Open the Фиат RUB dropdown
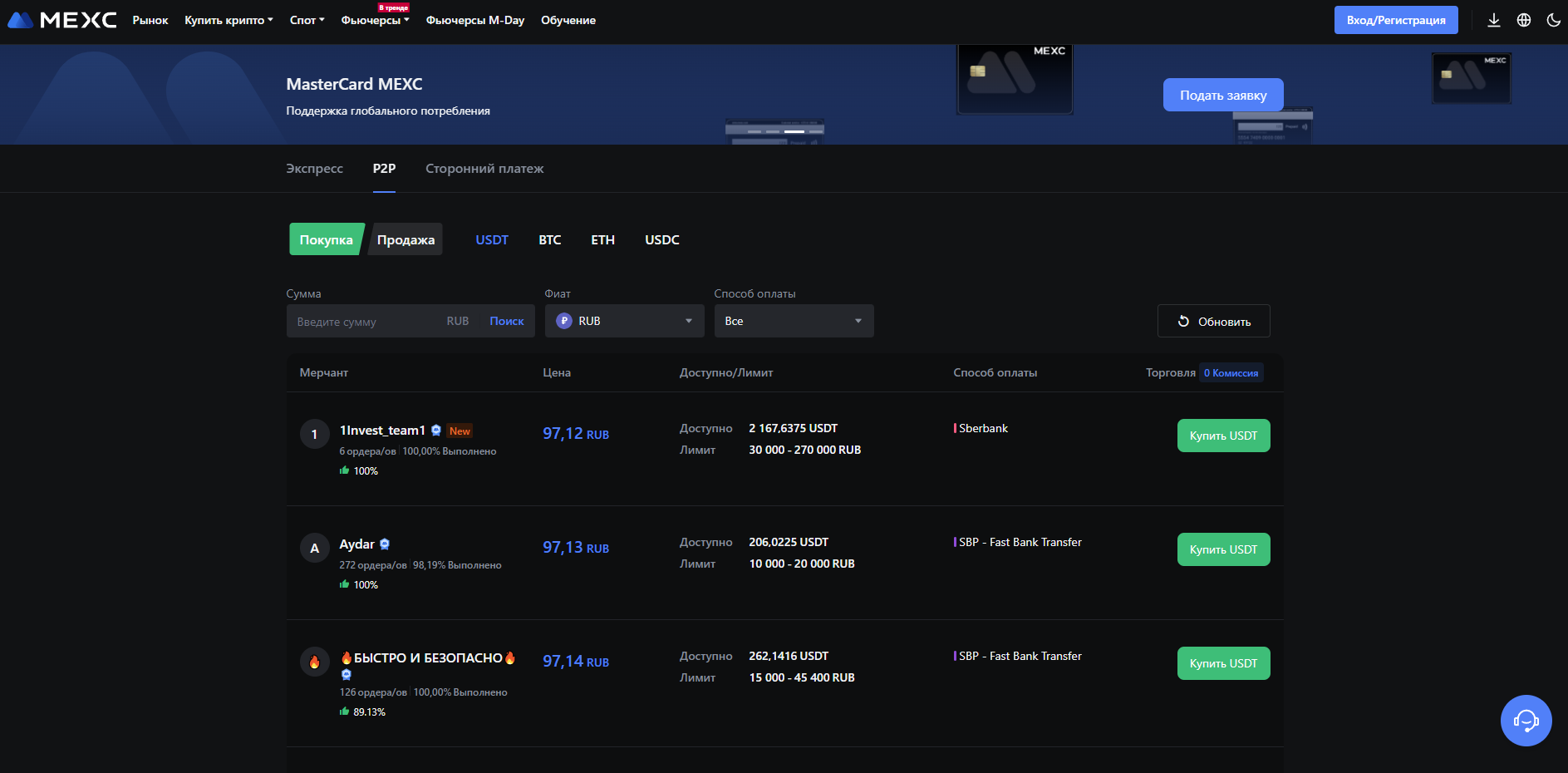Image resolution: width=1568 pixels, height=773 pixels. click(x=624, y=321)
